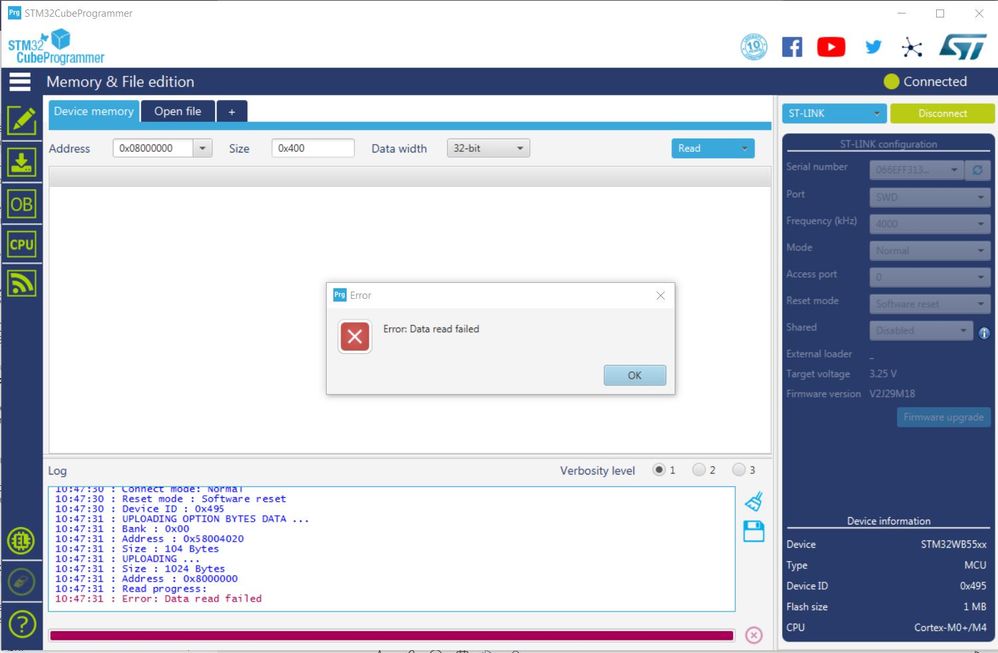Open the Access port dropdown
This screenshot has width=998, height=653.
point(929,277)
